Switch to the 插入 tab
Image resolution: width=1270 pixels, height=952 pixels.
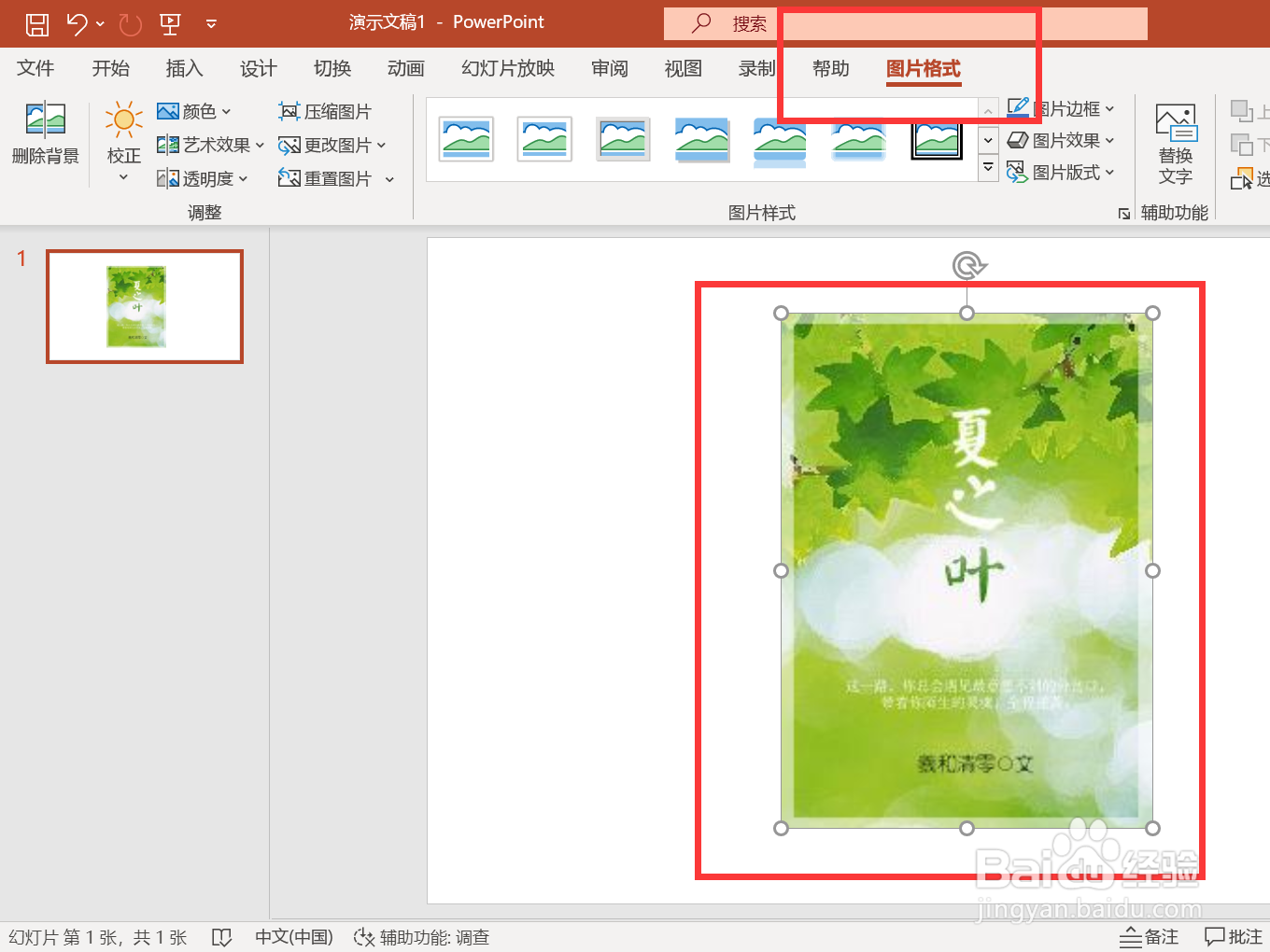point(184,68)
